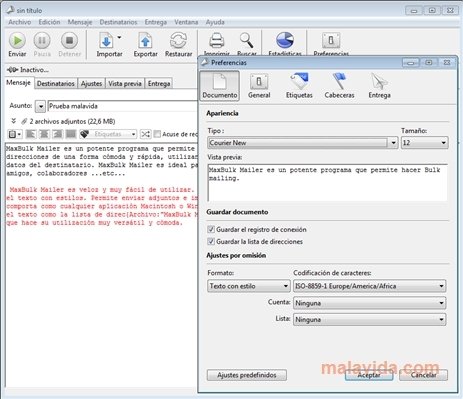Open the Edición menu

(49, 22)
